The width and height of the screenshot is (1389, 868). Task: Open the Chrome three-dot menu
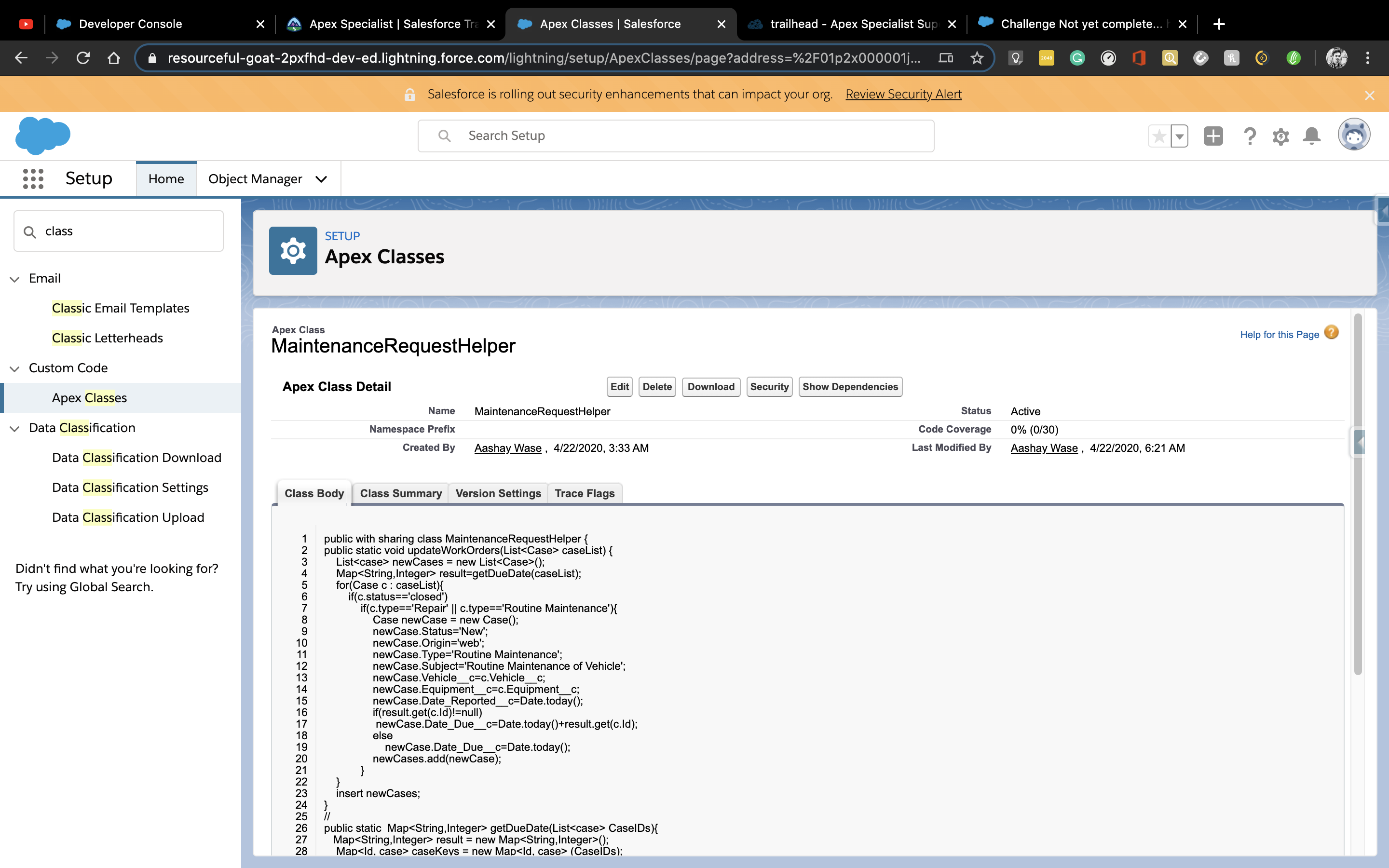[1368, 58]
